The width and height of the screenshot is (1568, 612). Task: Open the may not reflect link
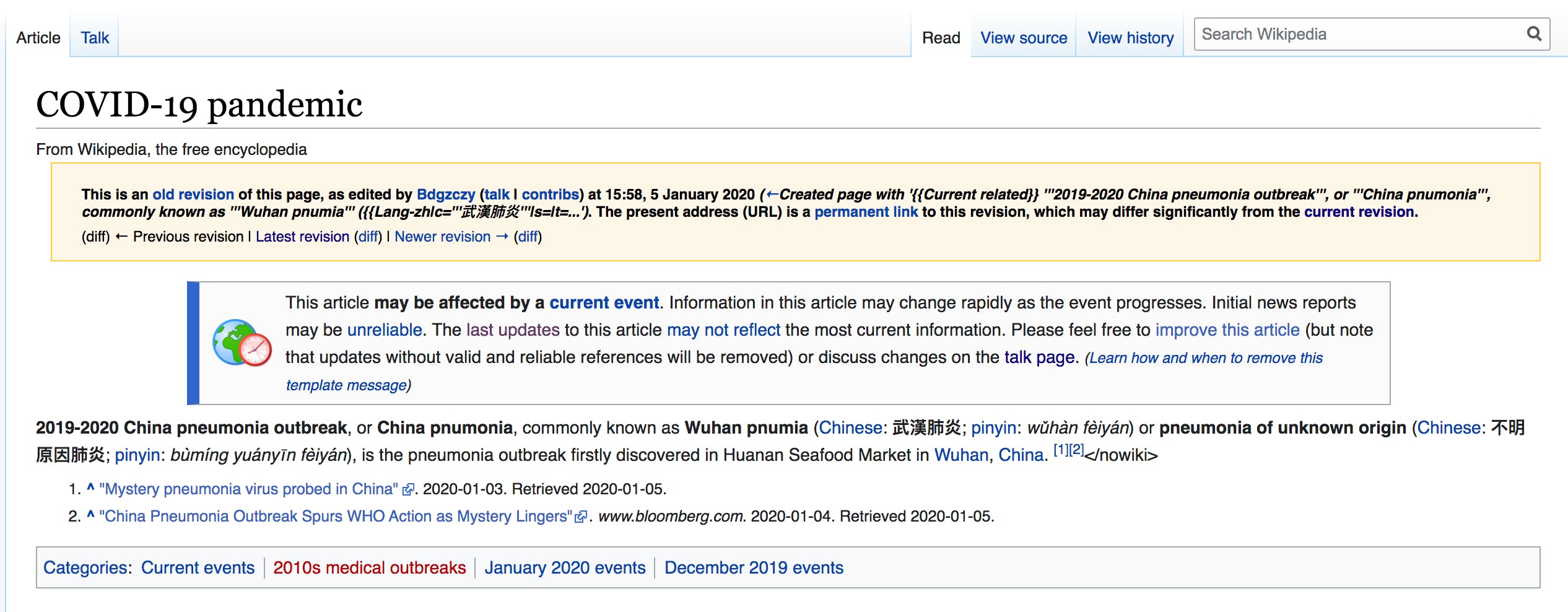pos(723,330)
